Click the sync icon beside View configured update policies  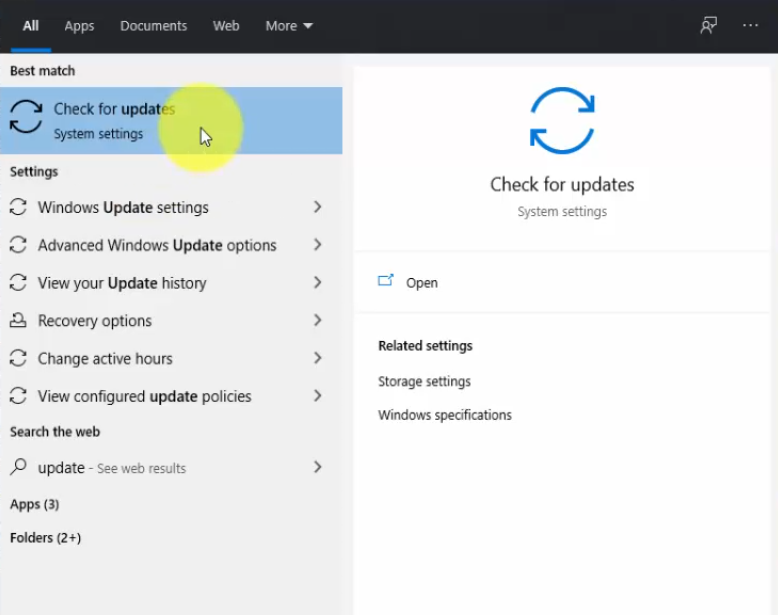point(18,396)
